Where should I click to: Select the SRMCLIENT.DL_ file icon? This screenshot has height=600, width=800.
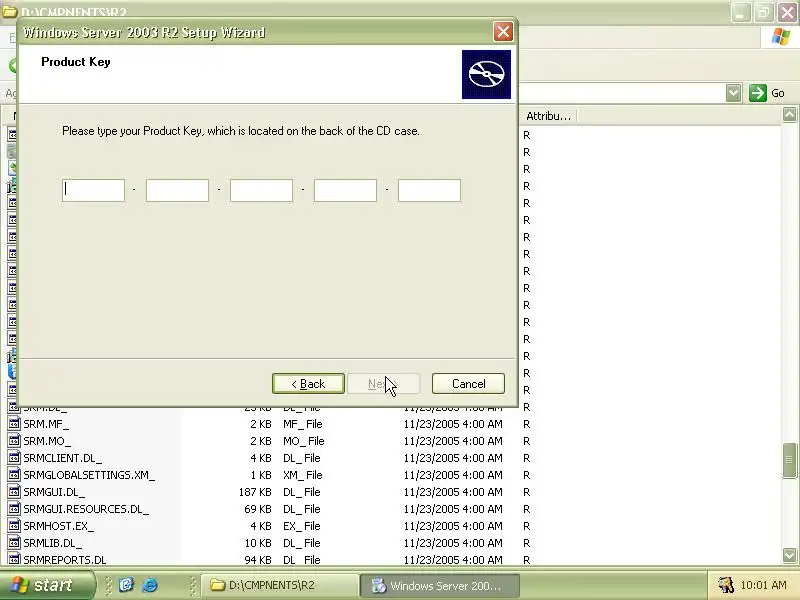coord(14,458)
